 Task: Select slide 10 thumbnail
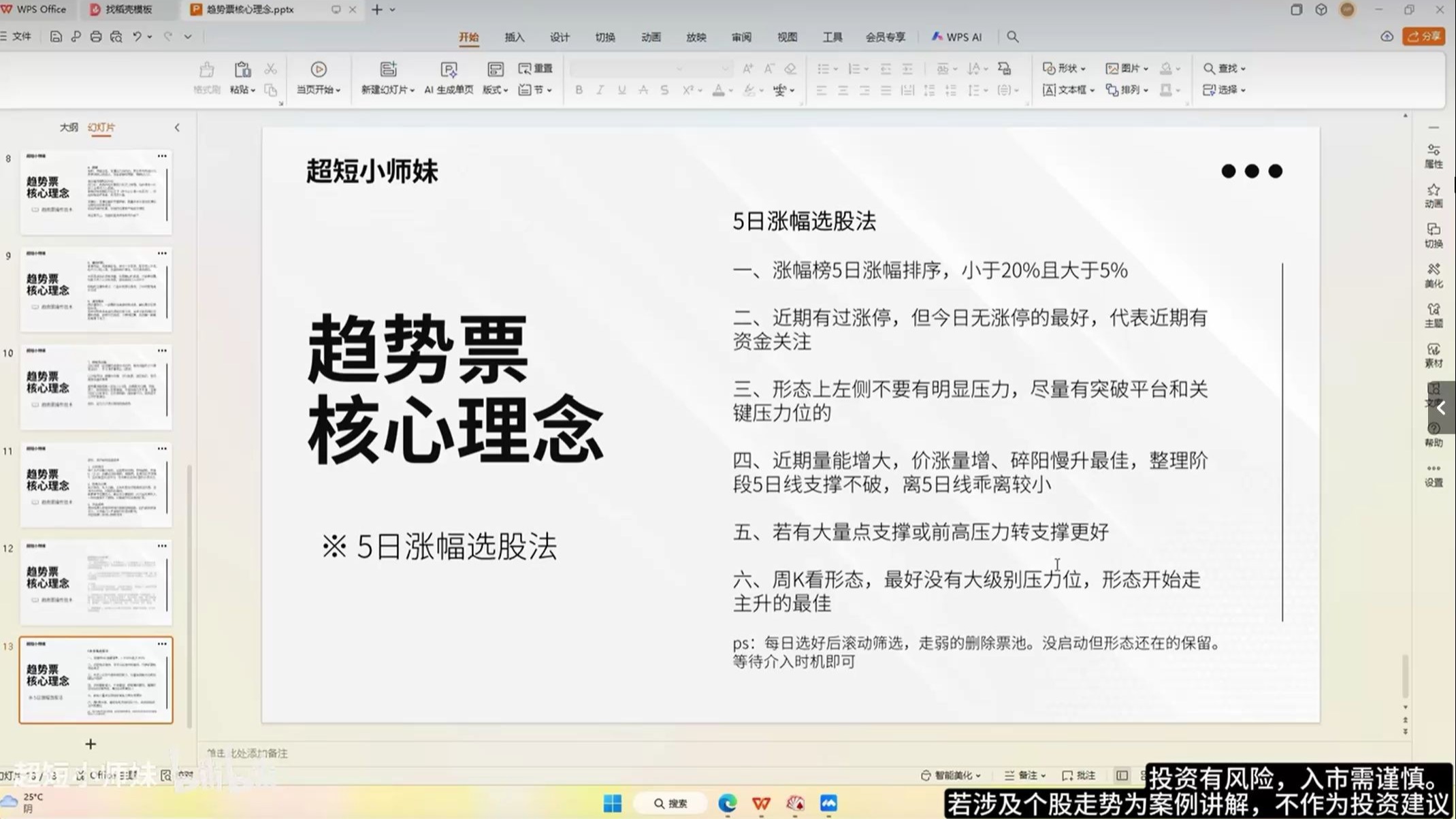[x=96, y=387]
